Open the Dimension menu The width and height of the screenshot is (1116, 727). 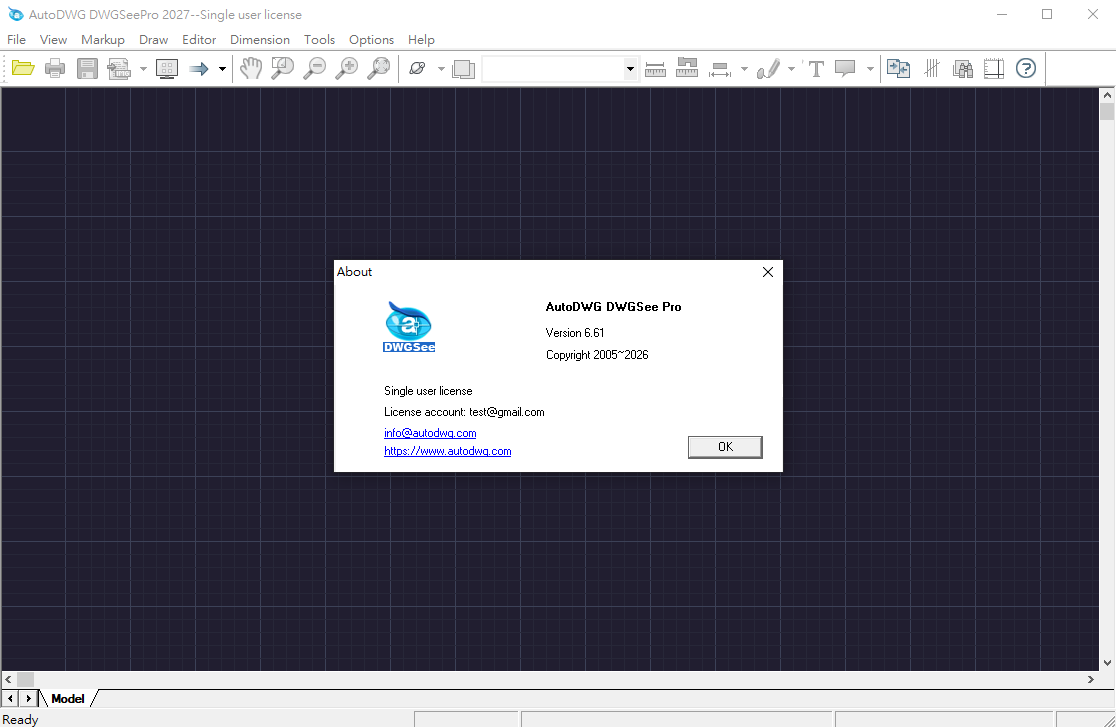[x=260, y=40]
